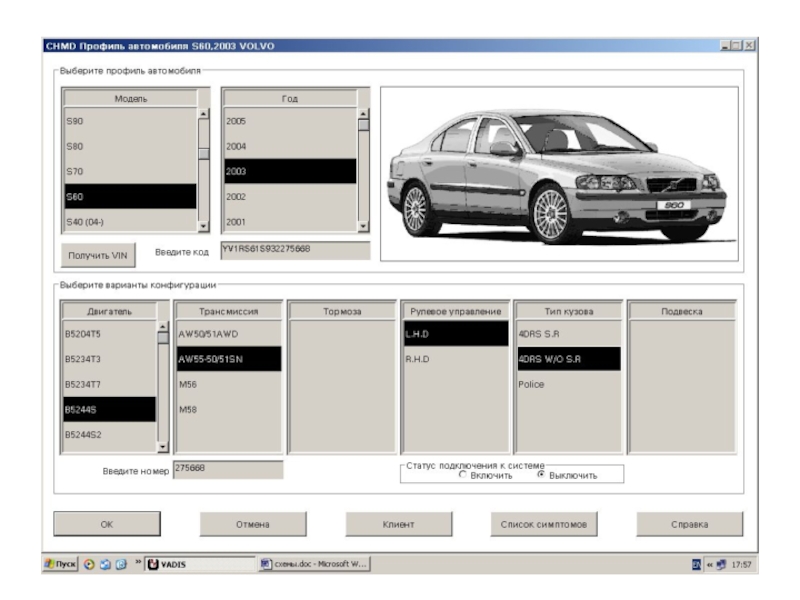Click the down arrow of the Год list
This screenshot has height=600, width=800.
tap(363, 226)
